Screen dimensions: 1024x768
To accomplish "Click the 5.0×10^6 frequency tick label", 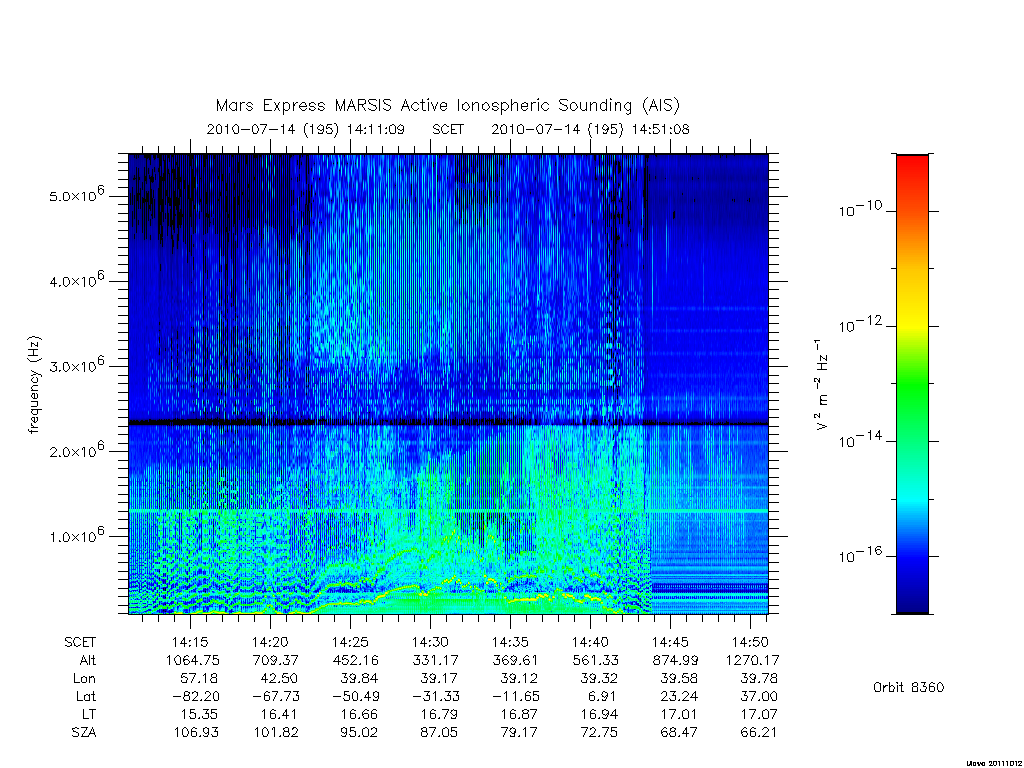I will coord(77,195).
